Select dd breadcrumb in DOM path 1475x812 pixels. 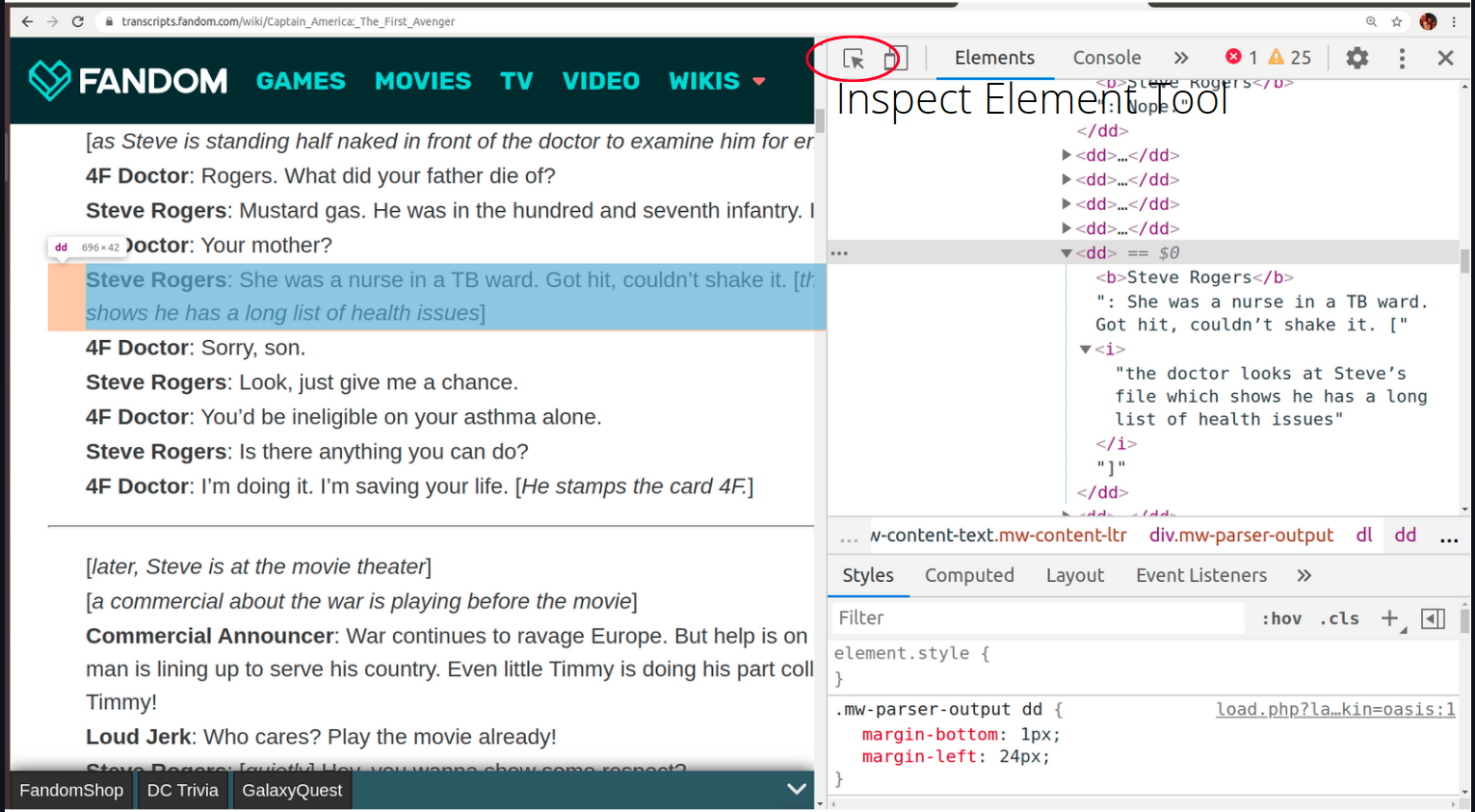coord(1406,535)
